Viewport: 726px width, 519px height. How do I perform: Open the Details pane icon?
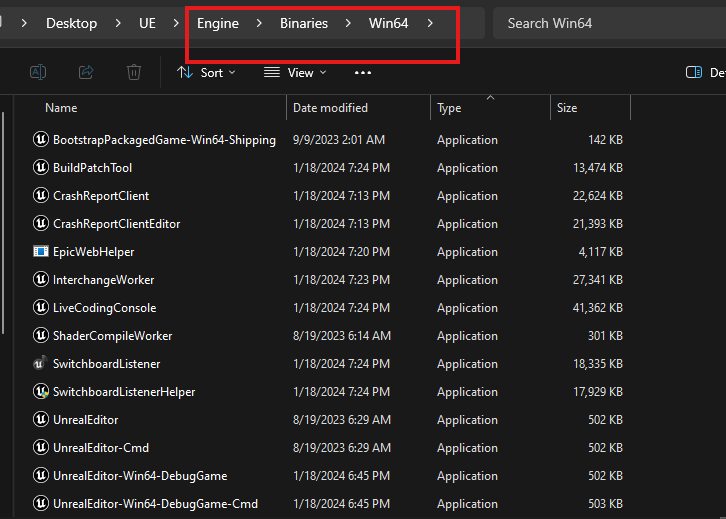tap(694, 72)
